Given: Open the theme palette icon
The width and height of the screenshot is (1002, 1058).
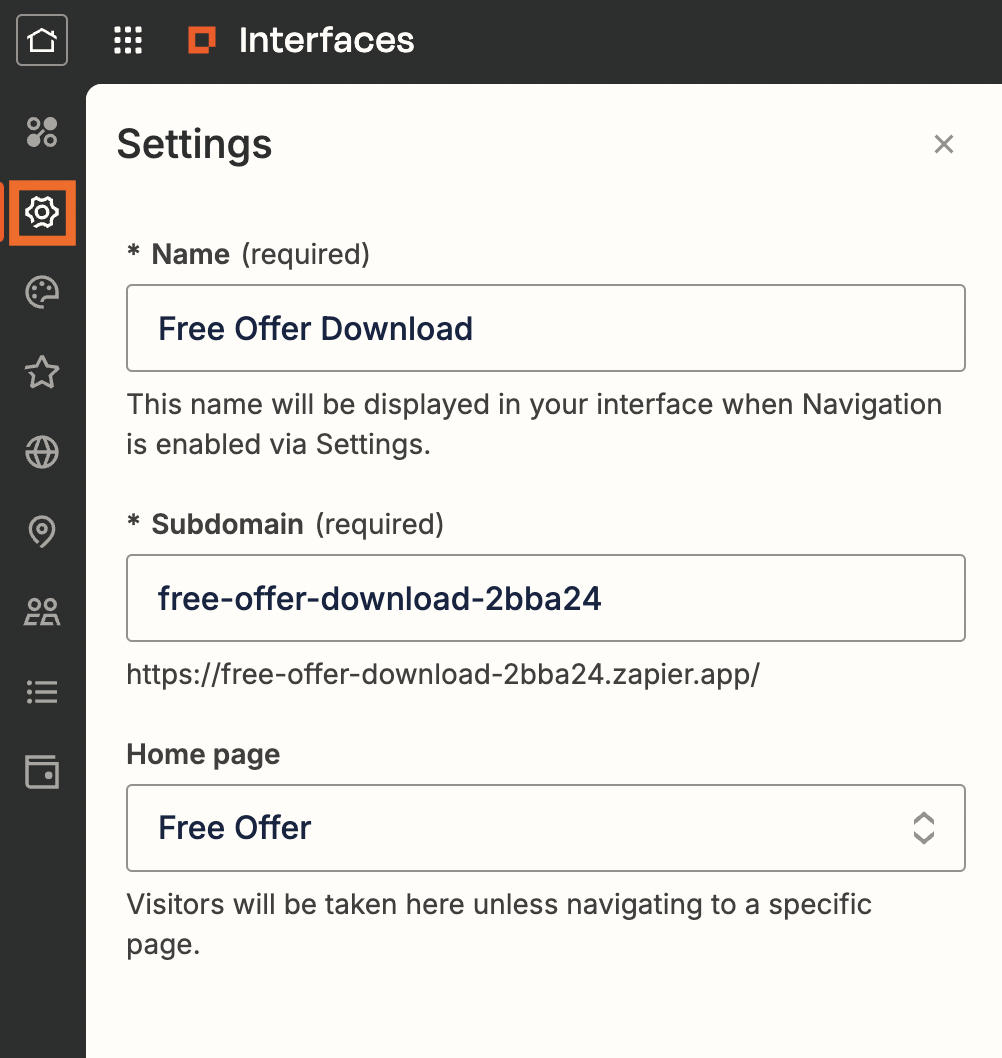Looking at the screenshot, I should click(42, 292).
